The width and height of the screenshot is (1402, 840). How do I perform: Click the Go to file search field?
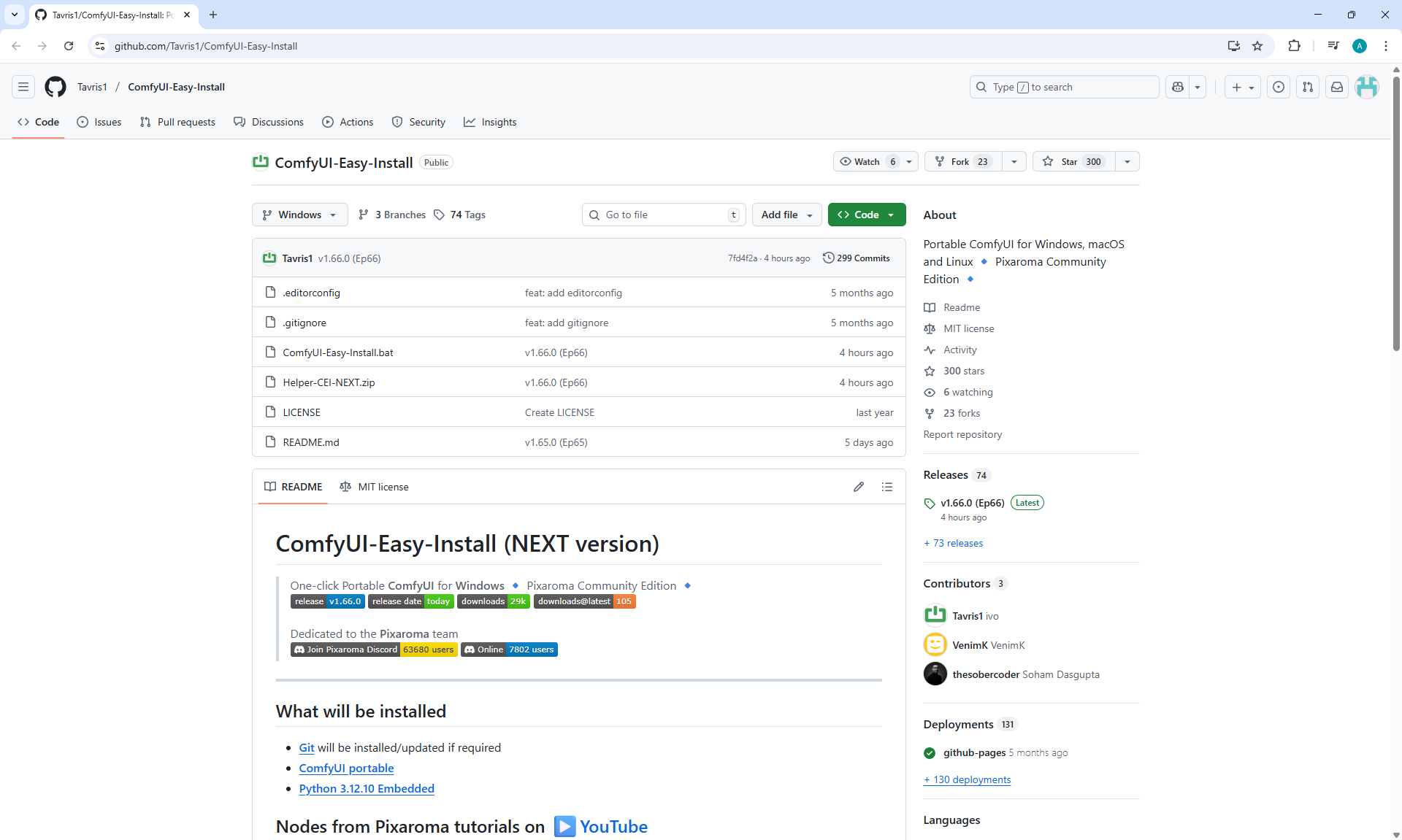(663, 215)
